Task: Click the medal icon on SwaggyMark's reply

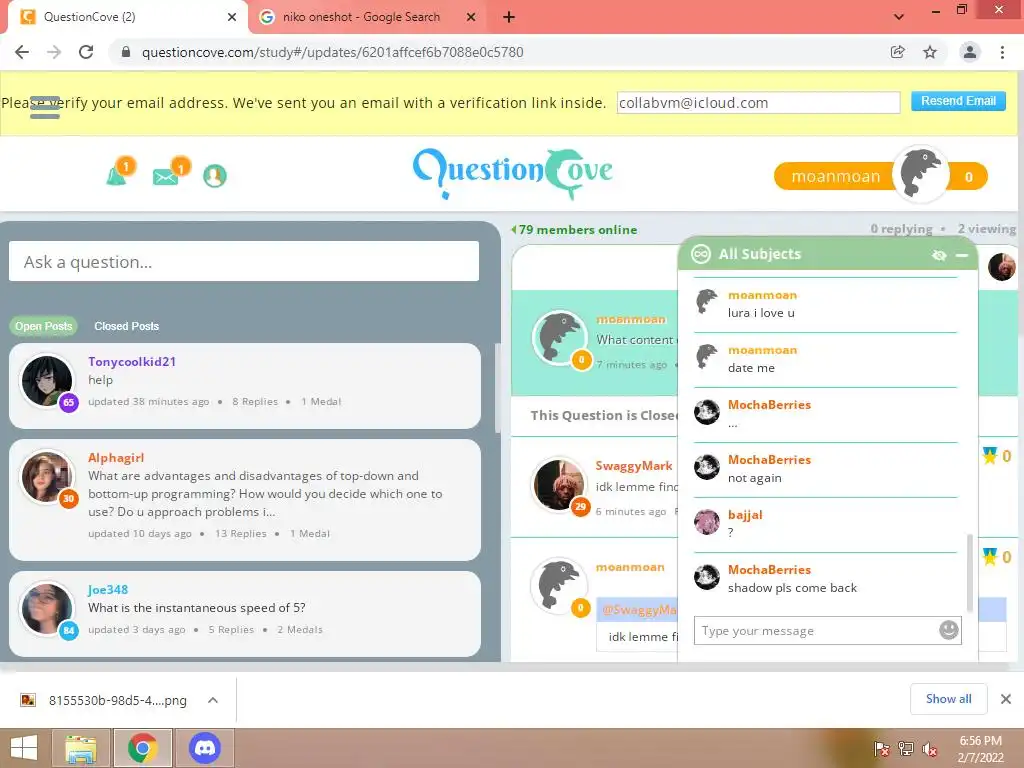Action: (x=990, y=456)
